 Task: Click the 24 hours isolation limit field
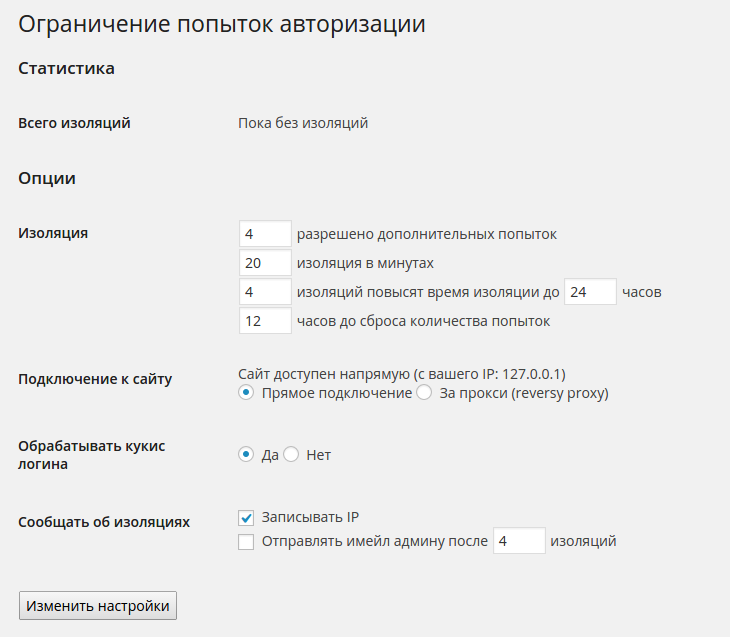(590, 292)
